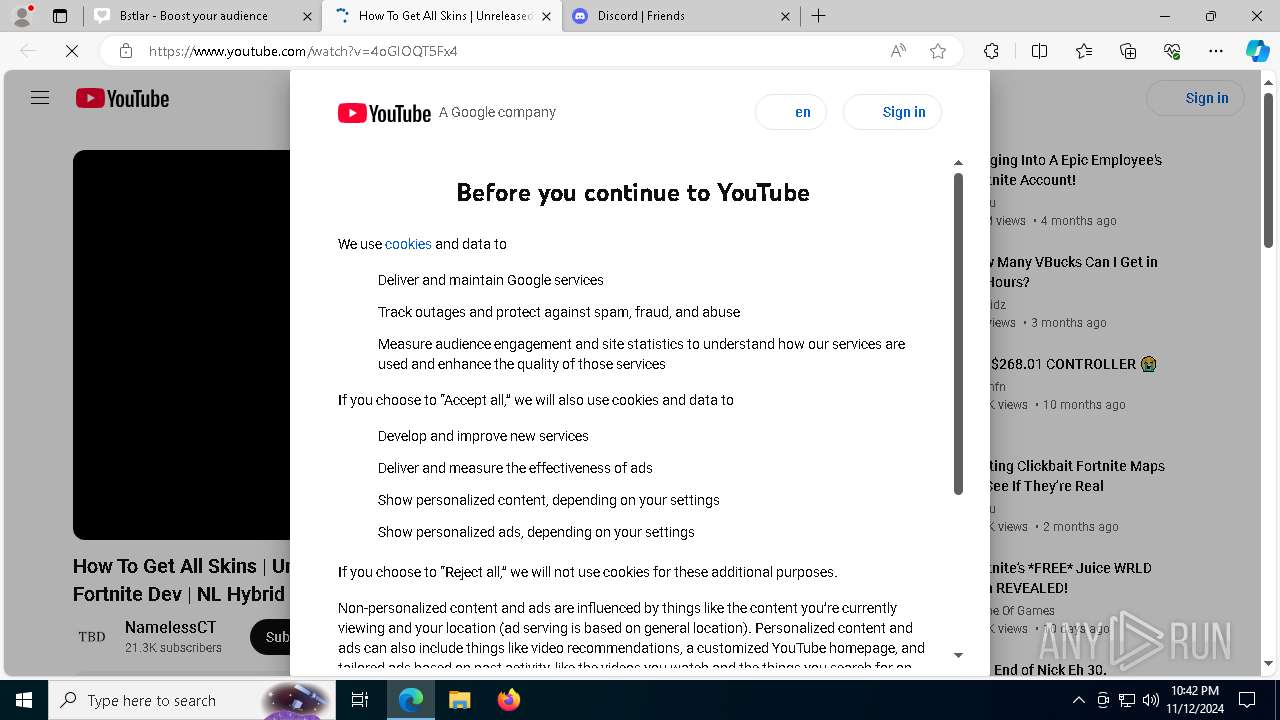
Task: Open '$268.01 CONTROLLER' recommended video
Action: point(1073,364)
